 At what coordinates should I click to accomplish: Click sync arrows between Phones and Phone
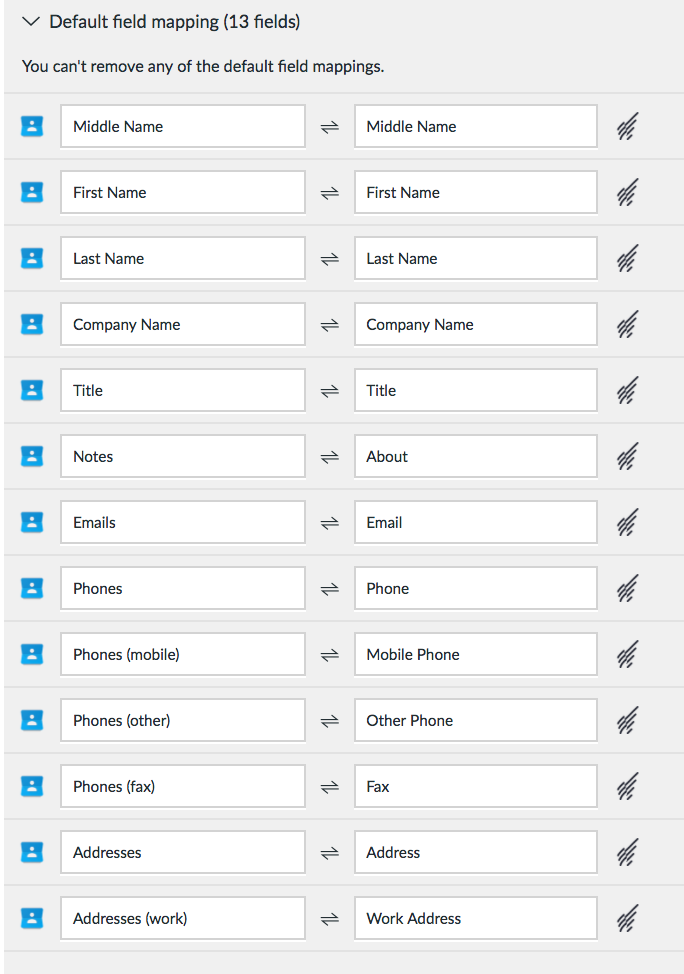point(329,589)
